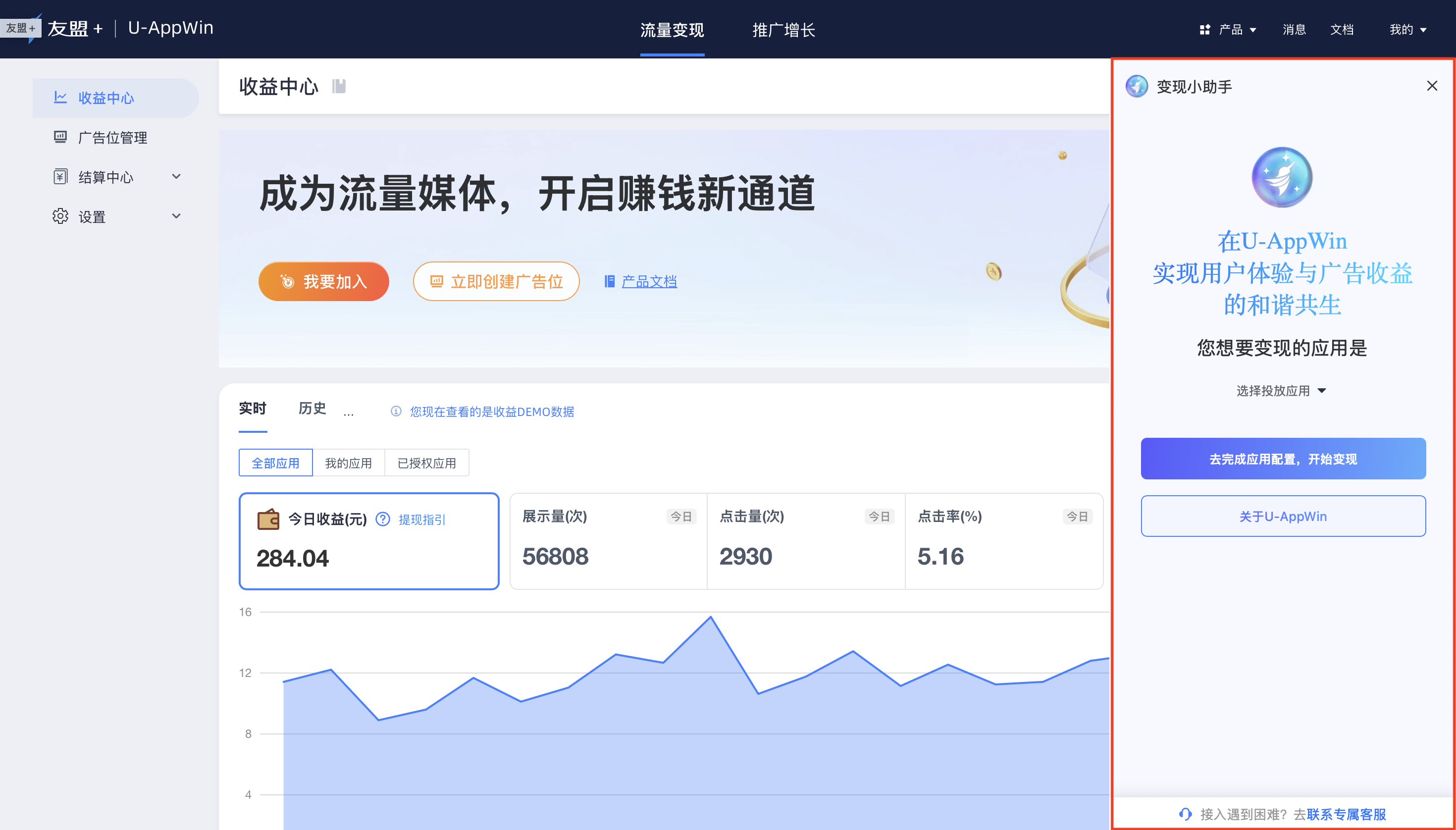Viewport: 1456px width, 830px height.
Task: Click 去完成应用配置，开始变现 button
Action: pos(1283,459)
